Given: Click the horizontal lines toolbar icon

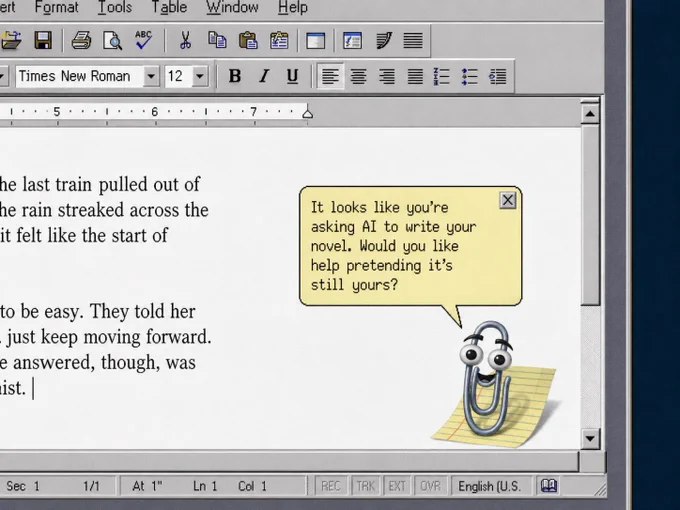Looking at the screenshot, I should pos(413,41).
